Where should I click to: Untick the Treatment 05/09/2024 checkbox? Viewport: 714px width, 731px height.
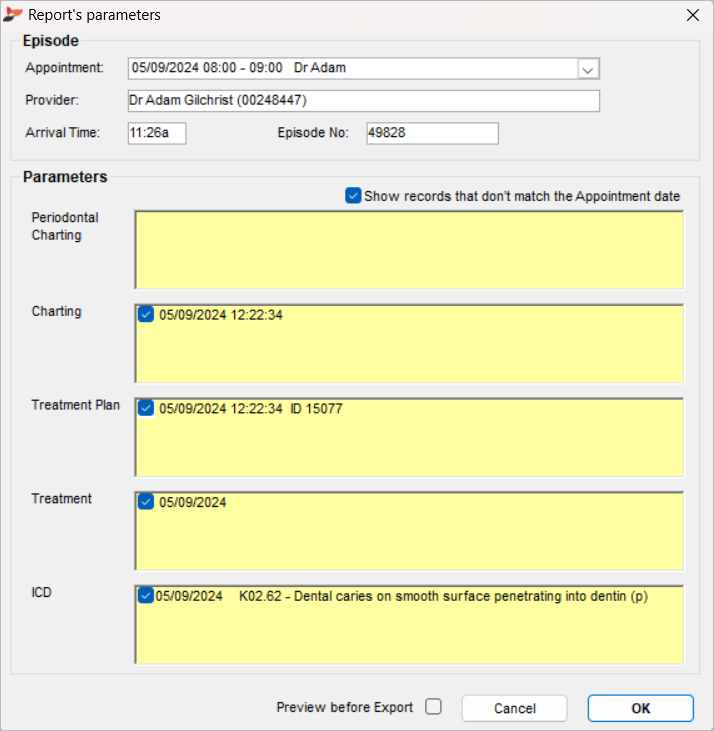click(146, 502)
